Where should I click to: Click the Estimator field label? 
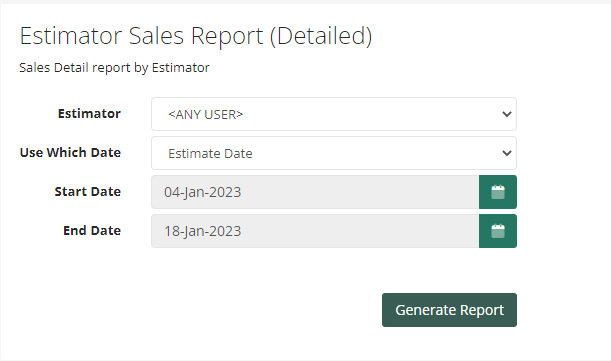pyautogui.click(x=89, y=113)
